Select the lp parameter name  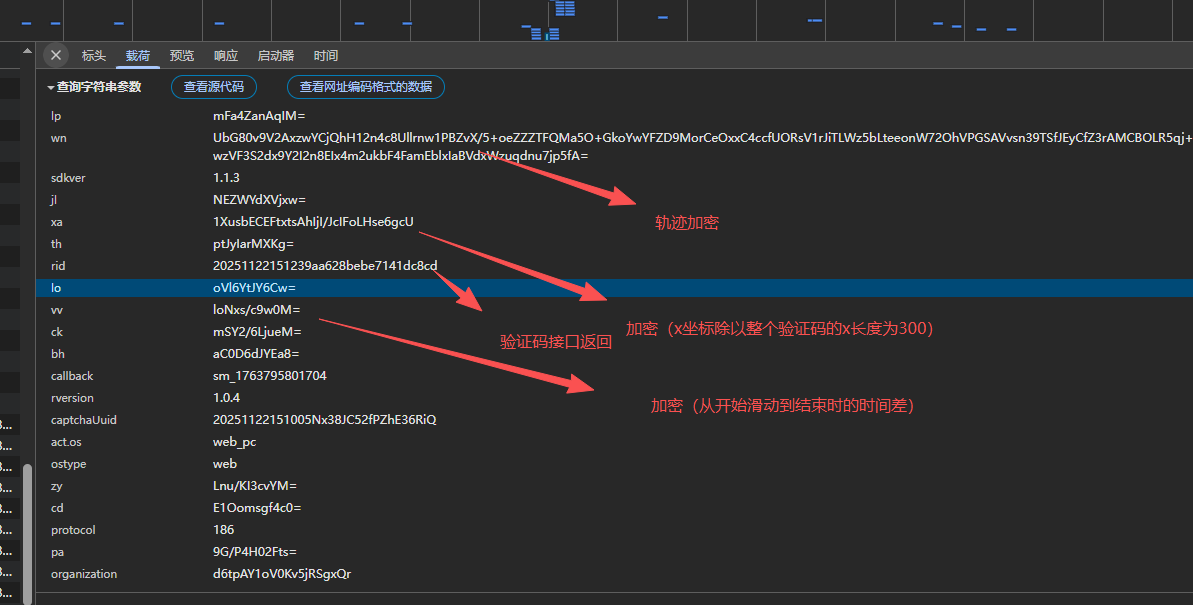(56, 116)
